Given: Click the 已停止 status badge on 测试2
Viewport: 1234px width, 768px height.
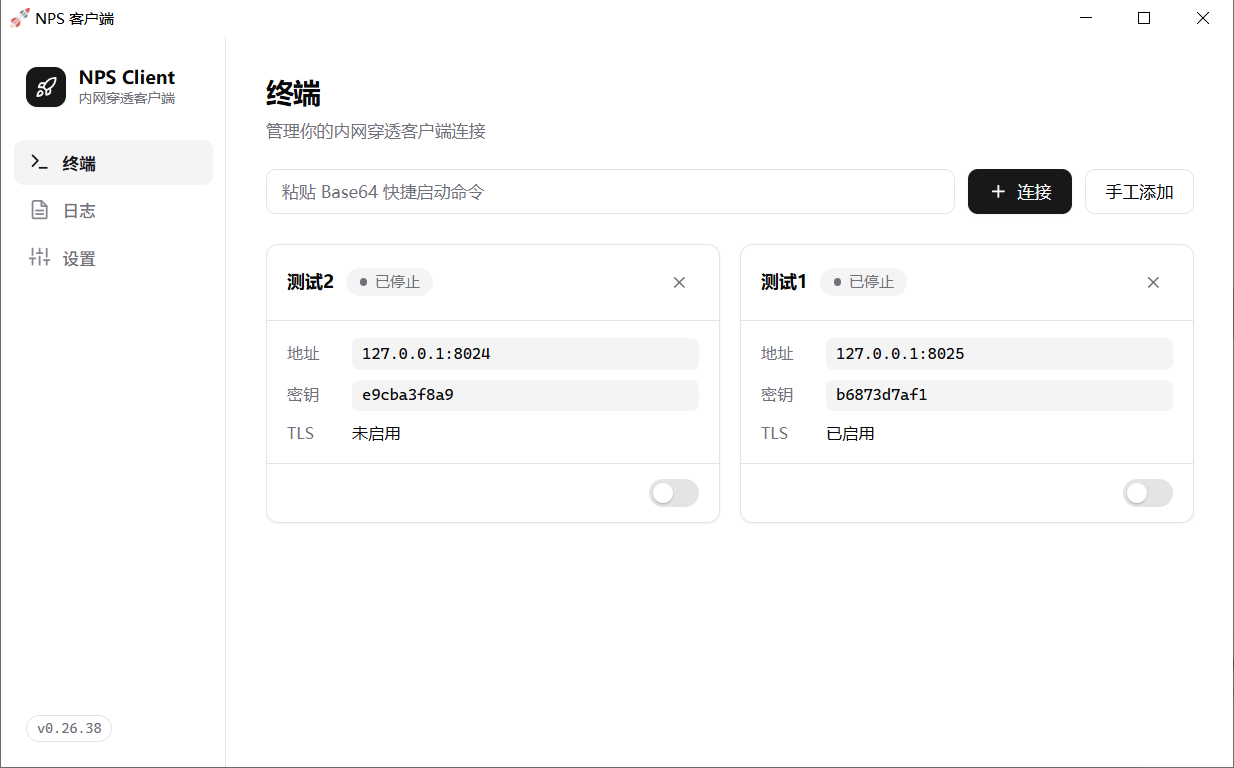Looking at the screenshot, I should pos(389,282).
